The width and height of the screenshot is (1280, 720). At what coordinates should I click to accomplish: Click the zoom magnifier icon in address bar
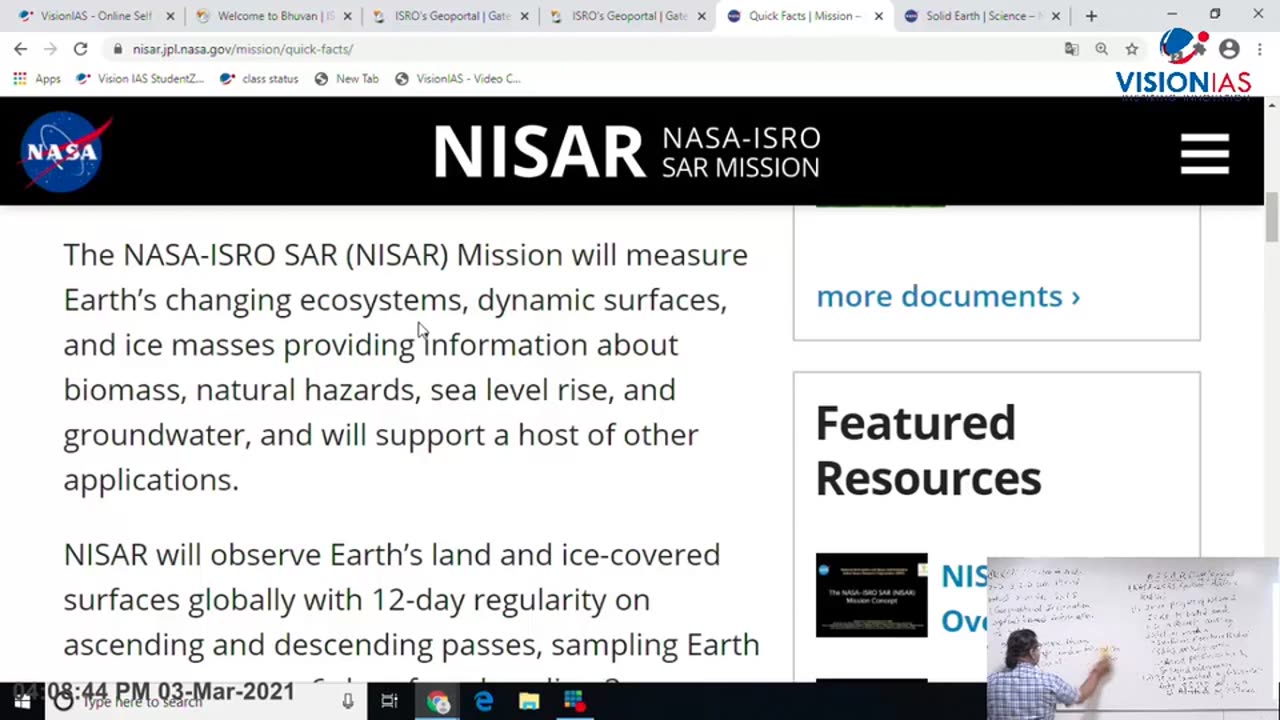tap(1101, 48)
